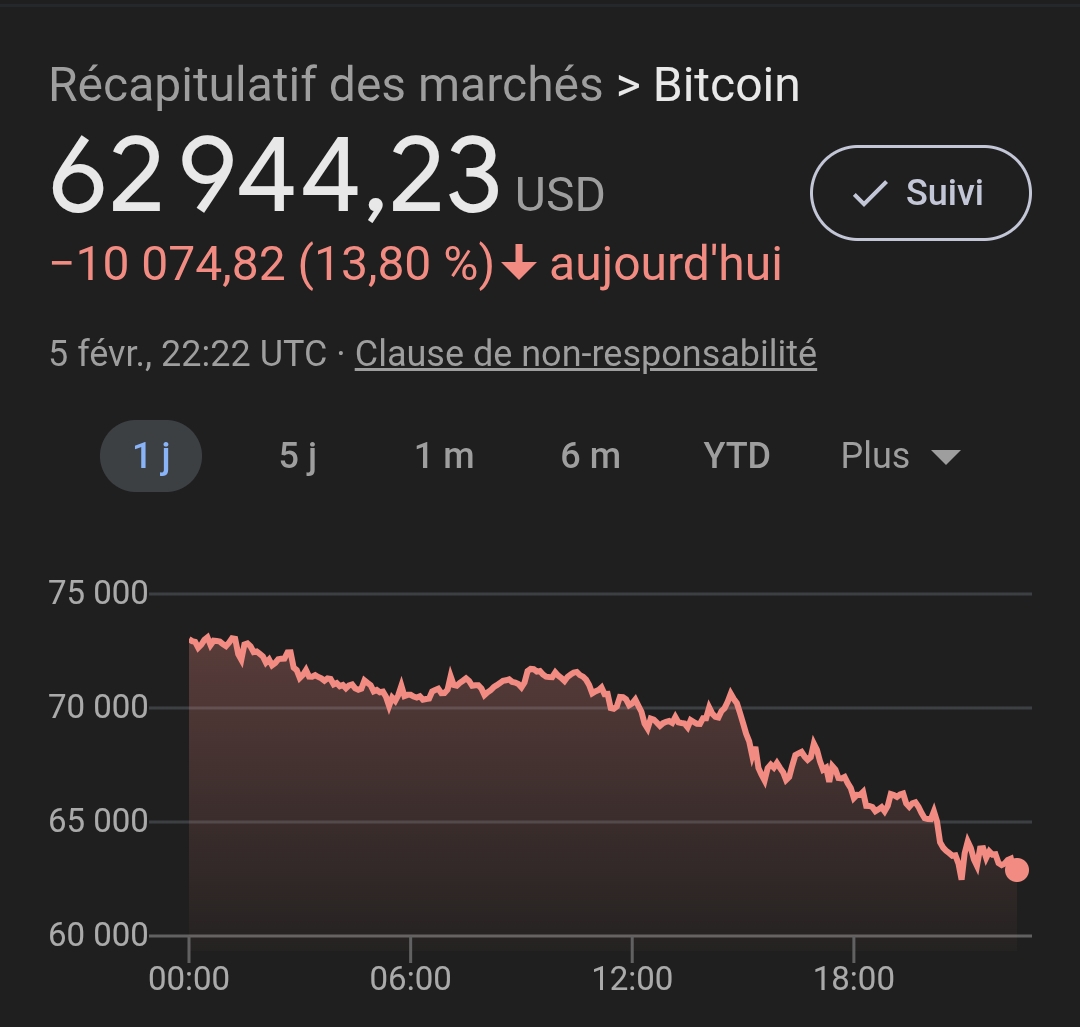Open the Clause de non-responsabilité link

[x=586, y=353]
